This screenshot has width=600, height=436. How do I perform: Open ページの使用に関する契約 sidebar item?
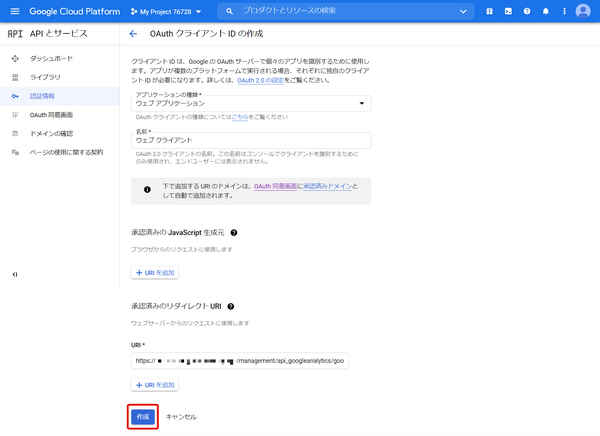[66, 152]
